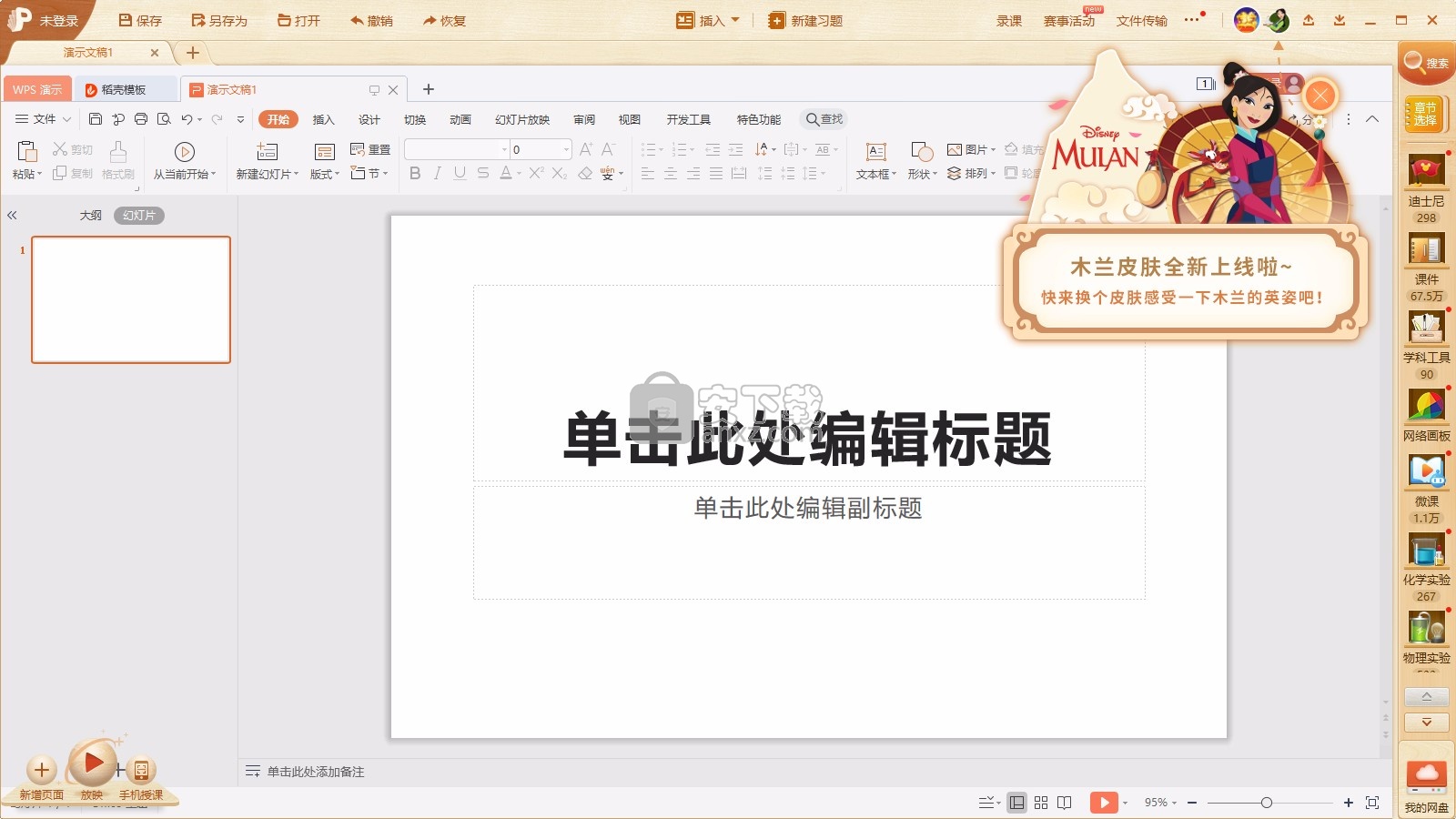
Task: Center-align text icon
Action: pyautogui.click(x=671, y=173)
